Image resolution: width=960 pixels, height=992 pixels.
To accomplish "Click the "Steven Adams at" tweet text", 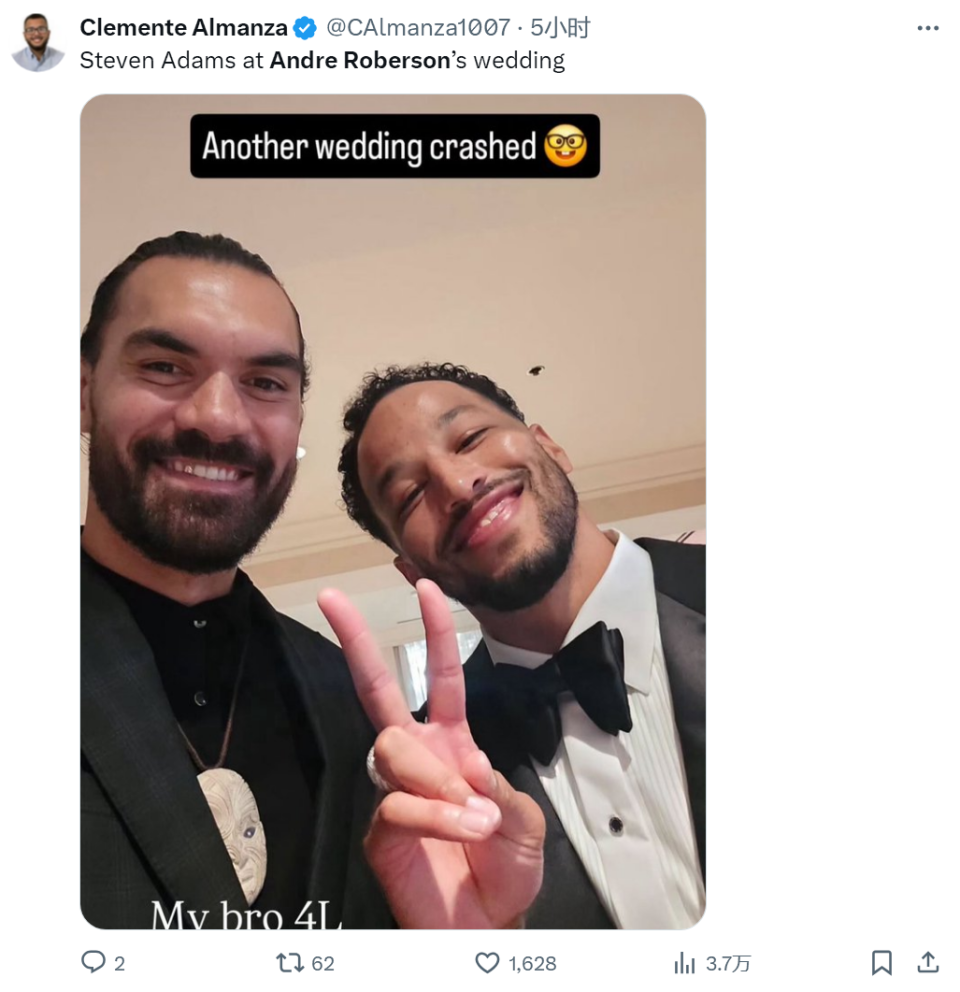I will point(172,60).
